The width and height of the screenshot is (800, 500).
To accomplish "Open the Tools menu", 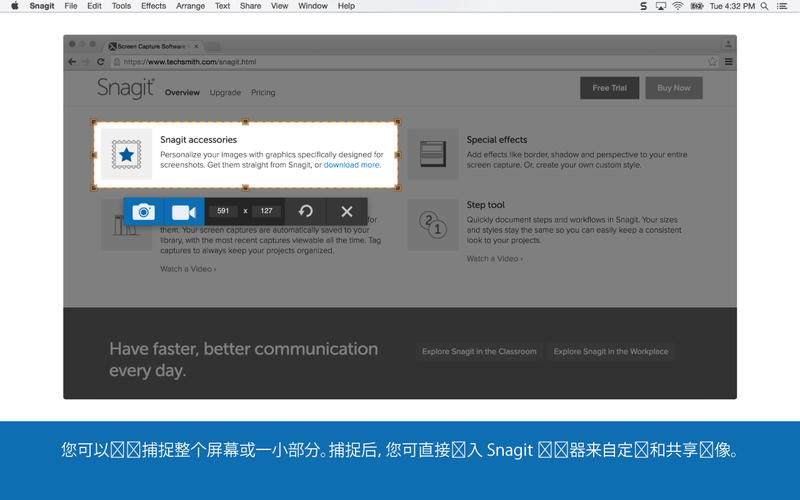I will [121, 6].
